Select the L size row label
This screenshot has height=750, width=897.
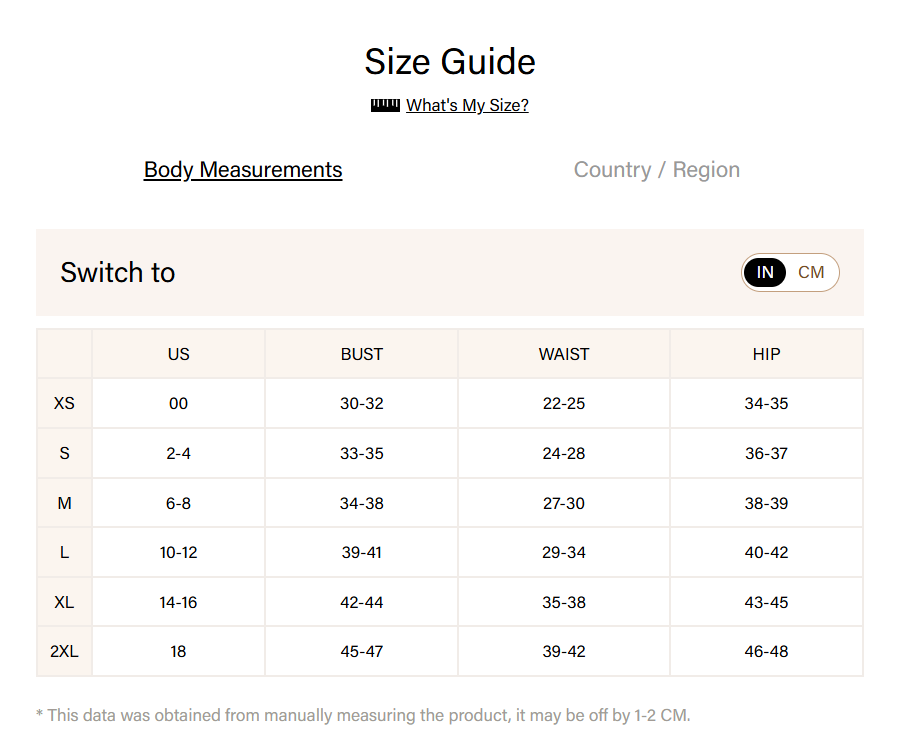coord(64,552)
